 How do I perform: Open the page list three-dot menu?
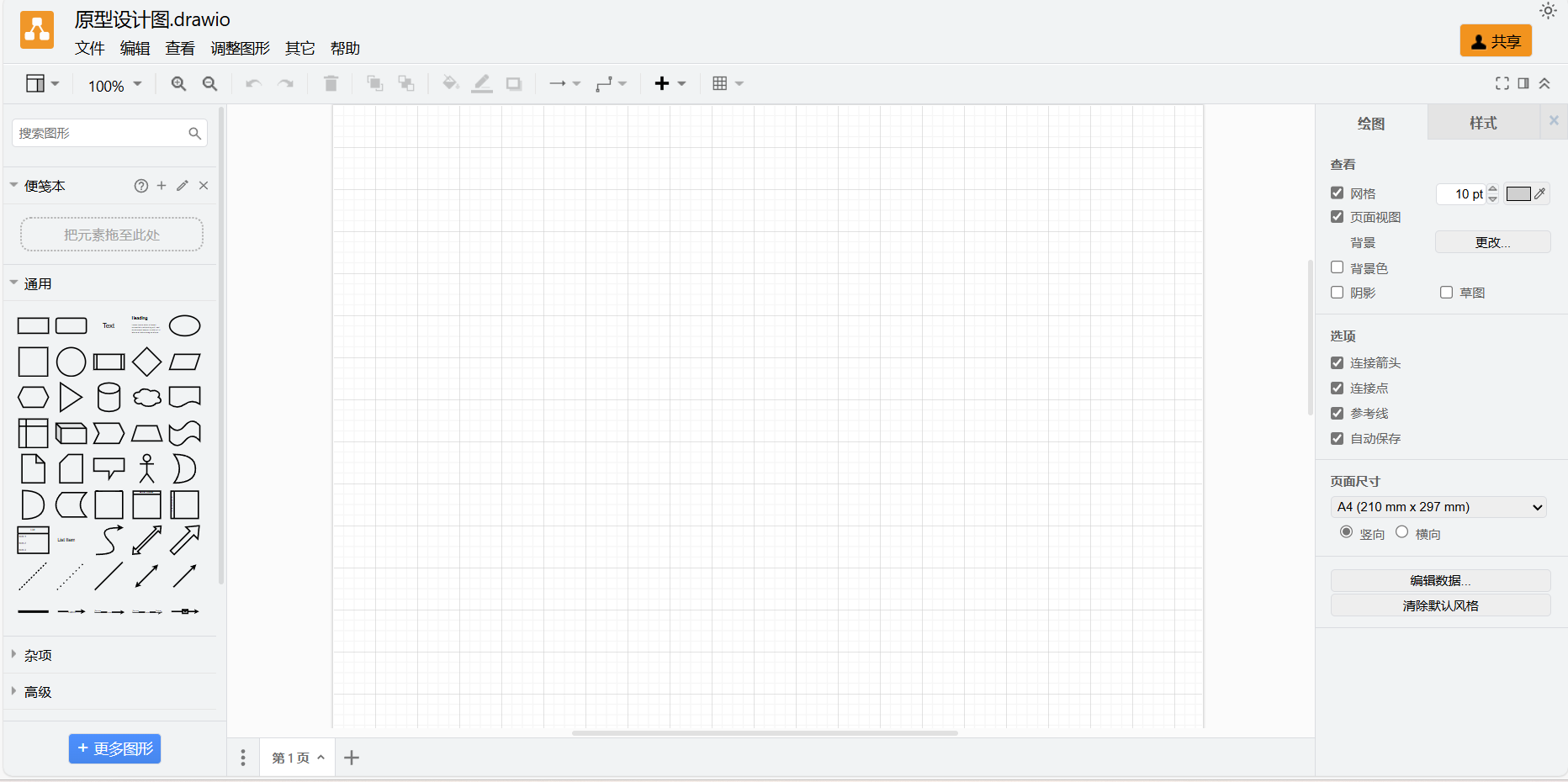tap(243, 758)
